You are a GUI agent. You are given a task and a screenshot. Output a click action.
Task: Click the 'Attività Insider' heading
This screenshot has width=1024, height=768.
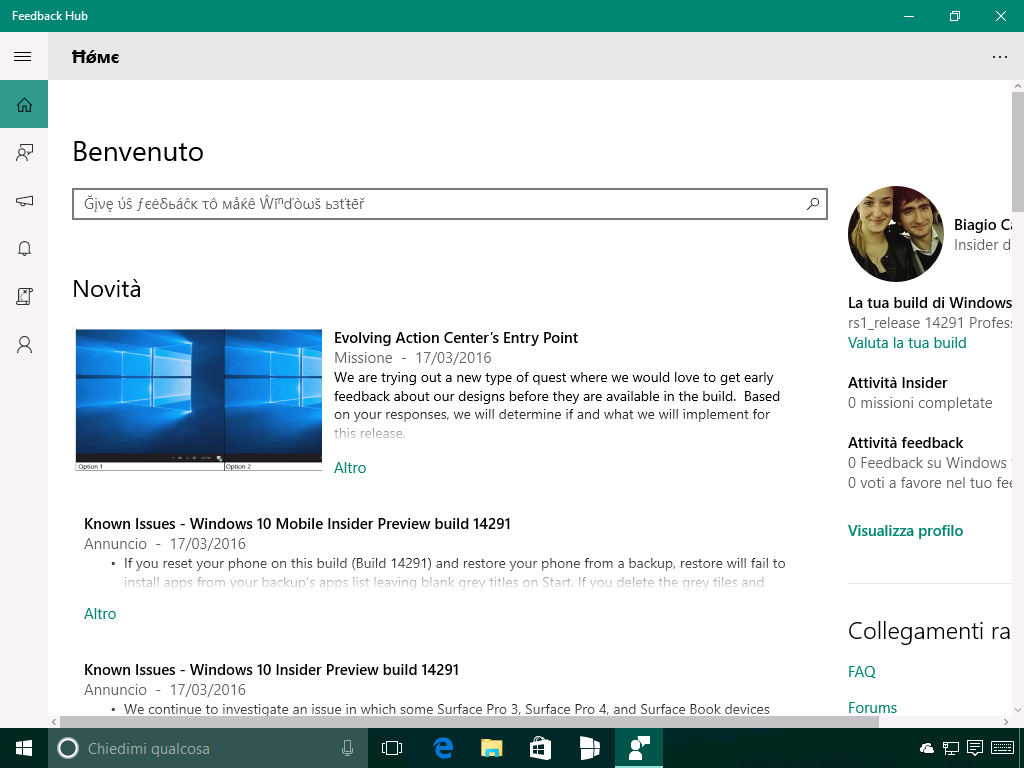coord(897,383)
